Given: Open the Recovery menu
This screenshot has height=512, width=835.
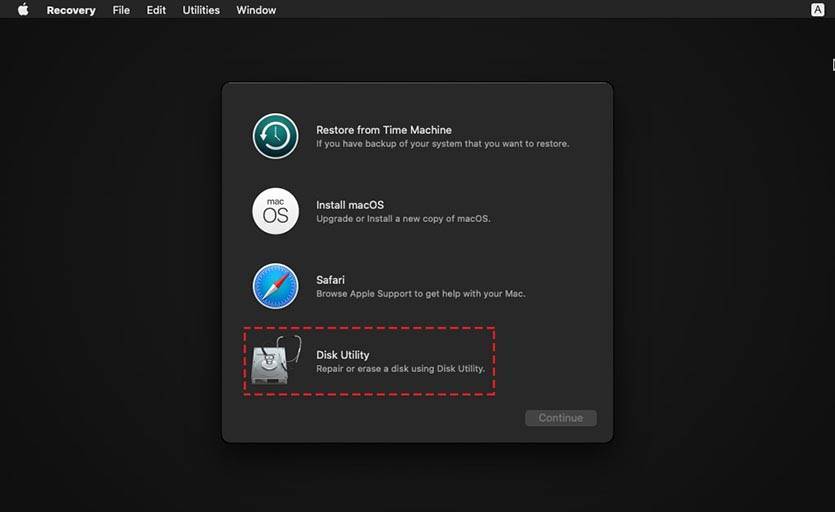Looking at the screenshot, I should [x=71, y=10].
